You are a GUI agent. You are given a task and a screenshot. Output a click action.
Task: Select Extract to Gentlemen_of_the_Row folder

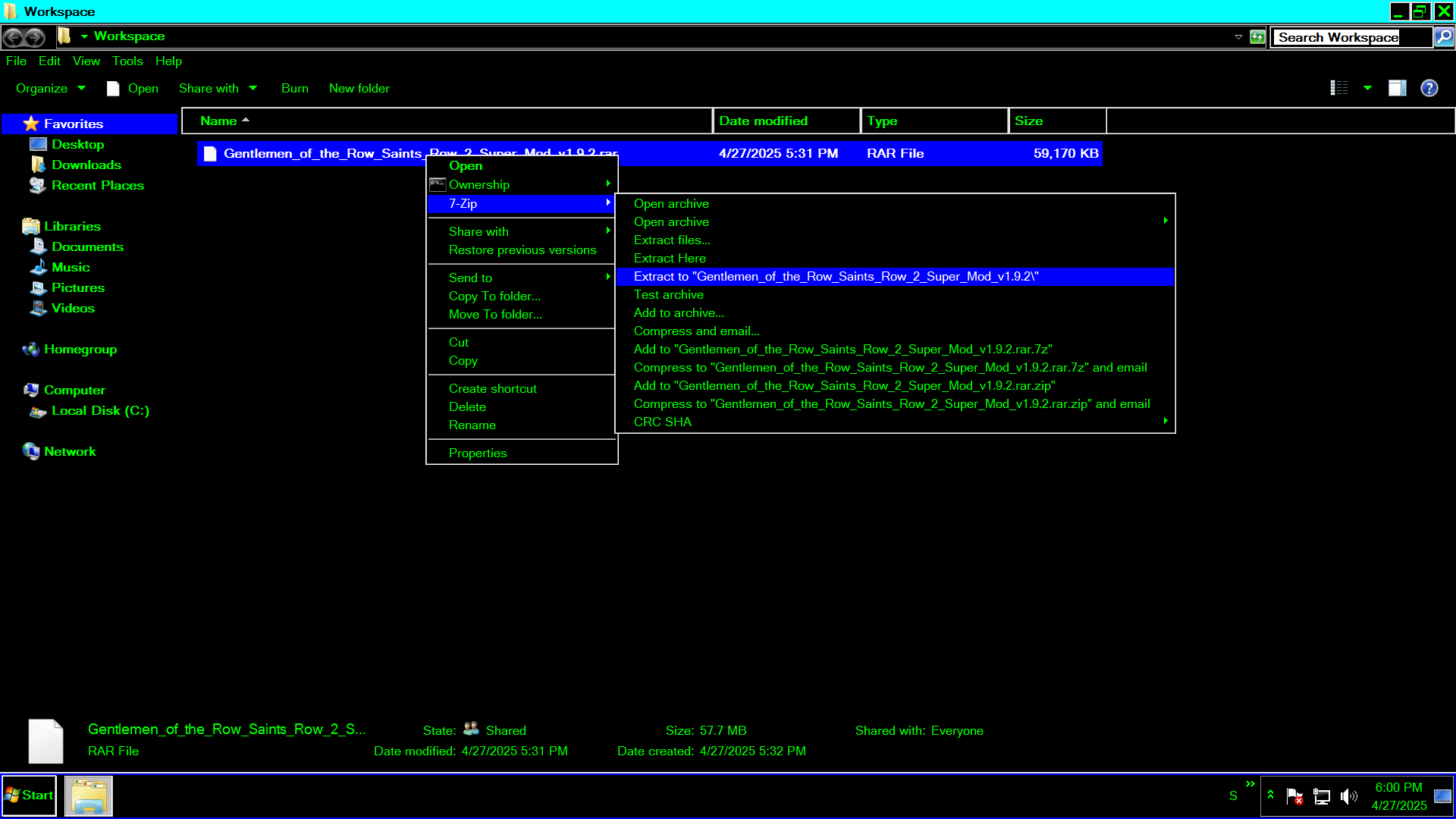(895, 277)
